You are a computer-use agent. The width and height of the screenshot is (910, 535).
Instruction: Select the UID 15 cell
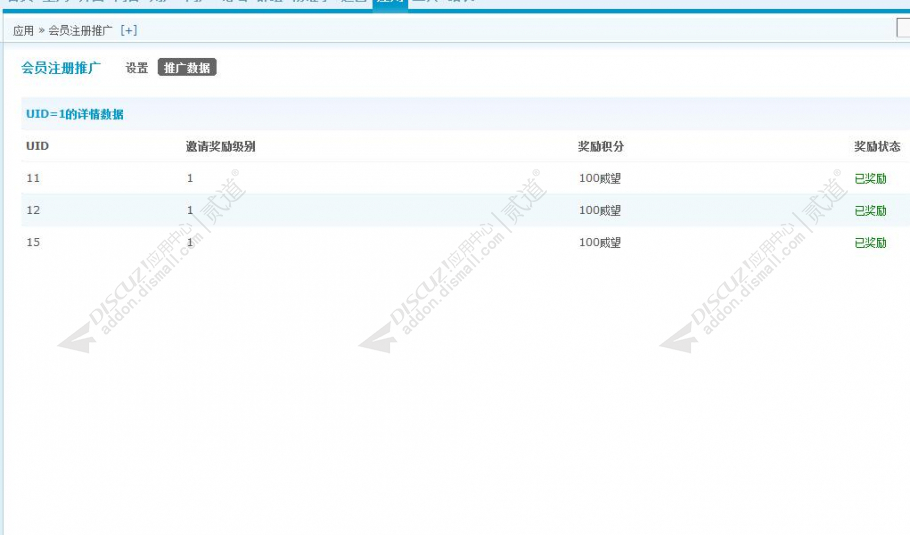pos(33,242)
